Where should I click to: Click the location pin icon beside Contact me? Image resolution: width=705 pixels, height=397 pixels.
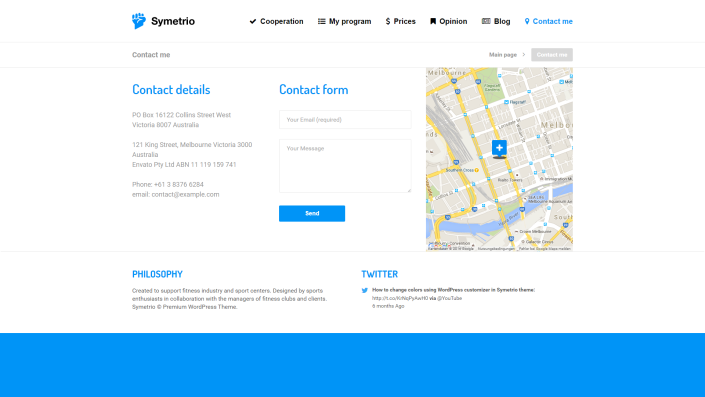(527, 21)
